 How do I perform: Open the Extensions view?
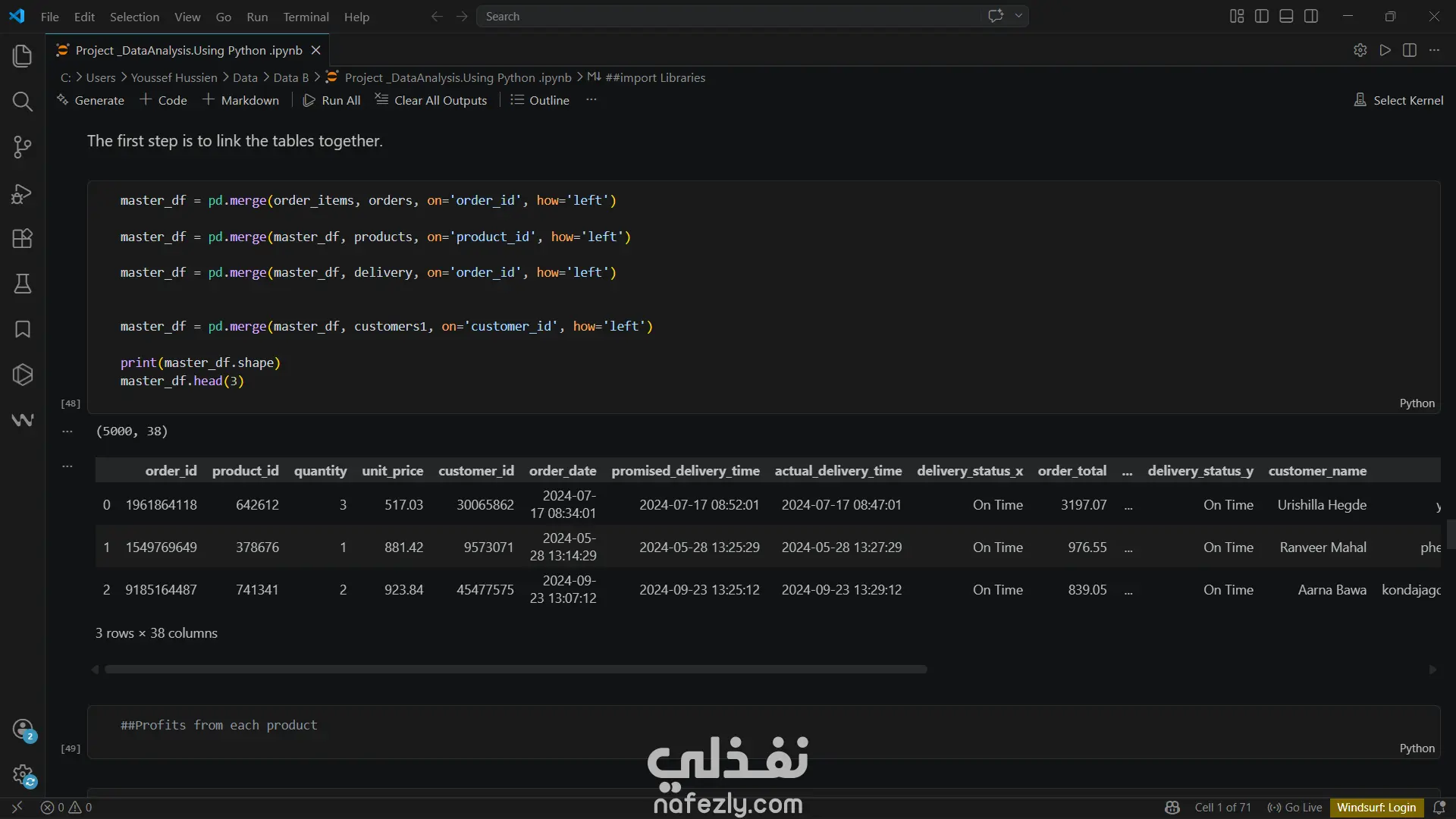point(23,238)
